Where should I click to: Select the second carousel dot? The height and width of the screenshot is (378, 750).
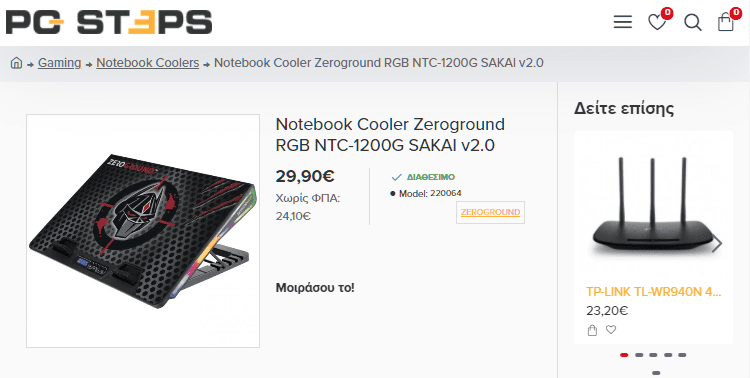(x=639, y=355)
